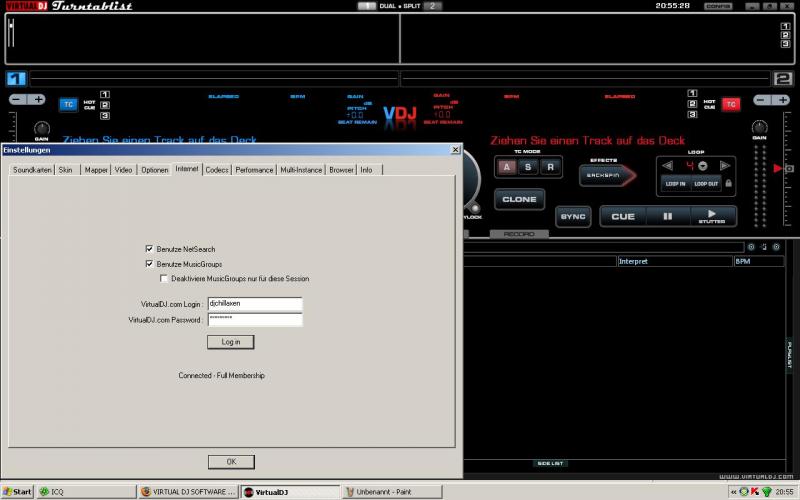Click the SYNC button on right deck
Image resolution: width=800 pixels, height=500 pixels.
573,217
